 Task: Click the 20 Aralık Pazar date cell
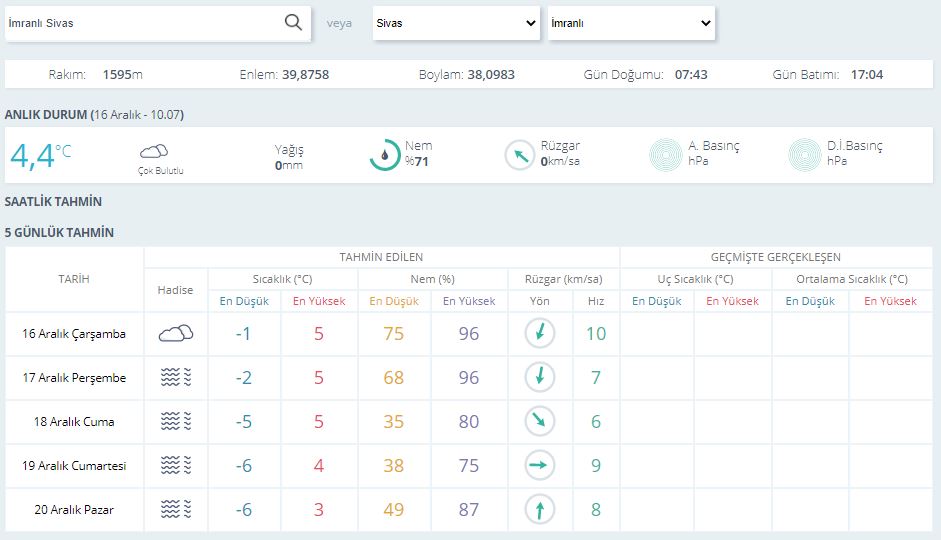click(74, 509)
